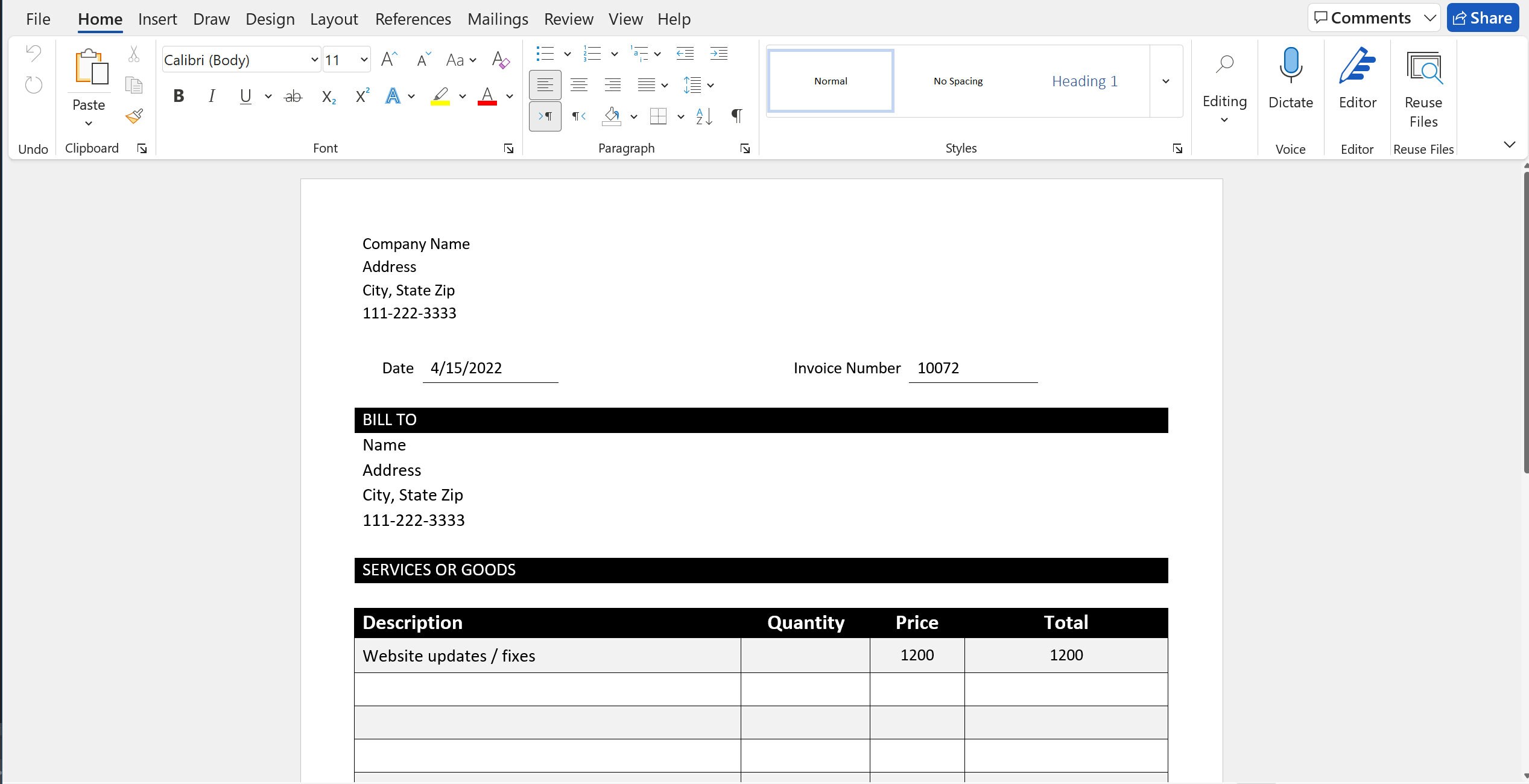The image size is (1529, 784).
Task: Click the Clear All Formatting icon
Action: click(500, 59)
